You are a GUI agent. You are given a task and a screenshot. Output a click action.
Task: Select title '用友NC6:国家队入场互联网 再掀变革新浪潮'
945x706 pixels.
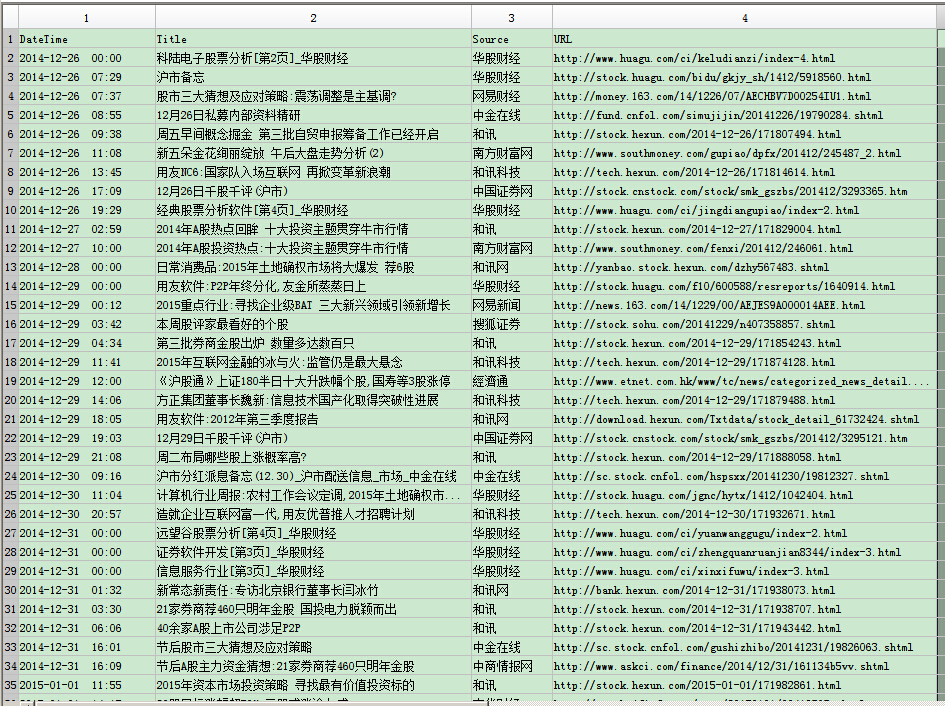pos(313,172)
